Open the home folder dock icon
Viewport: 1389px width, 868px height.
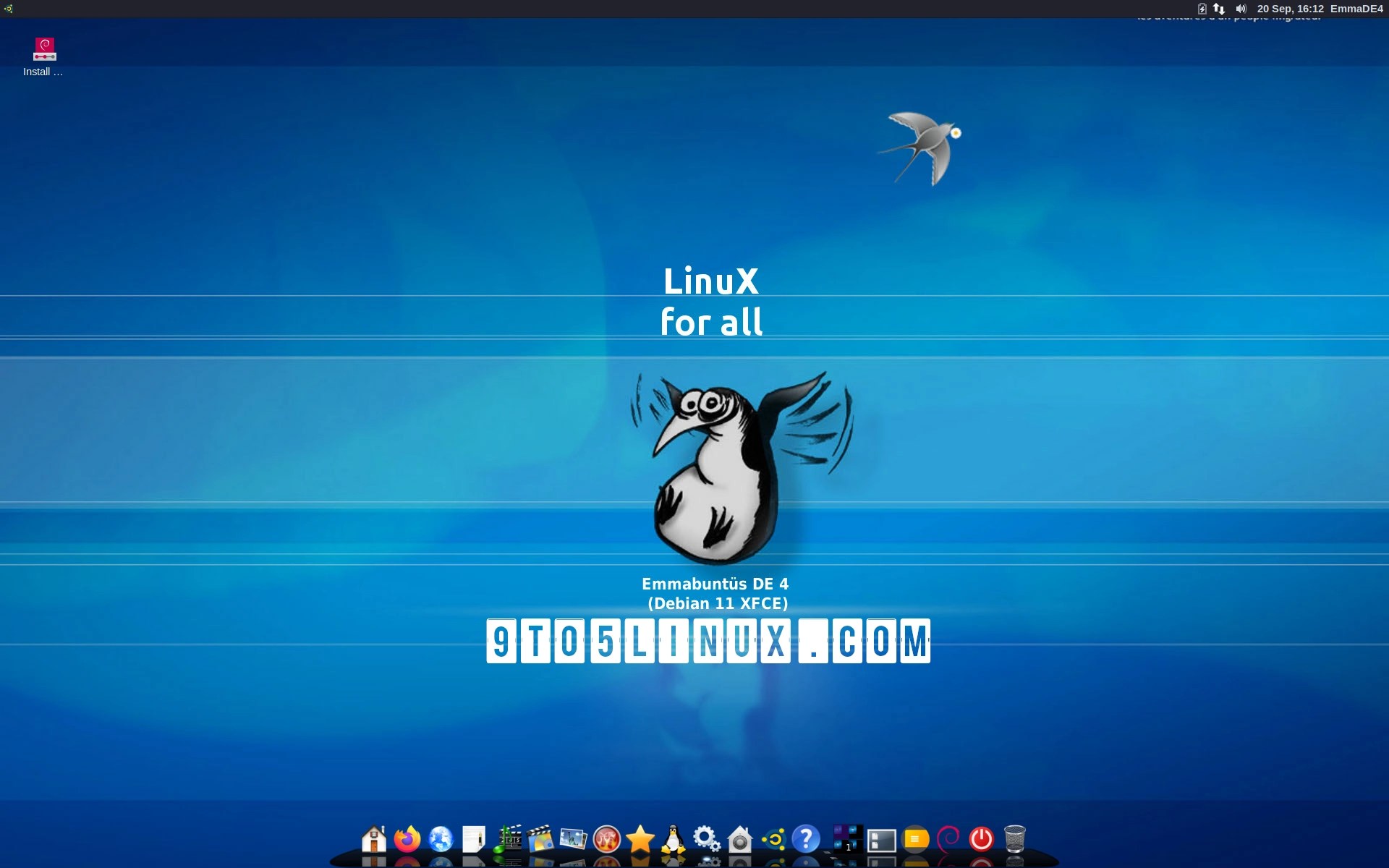point(374,839)
